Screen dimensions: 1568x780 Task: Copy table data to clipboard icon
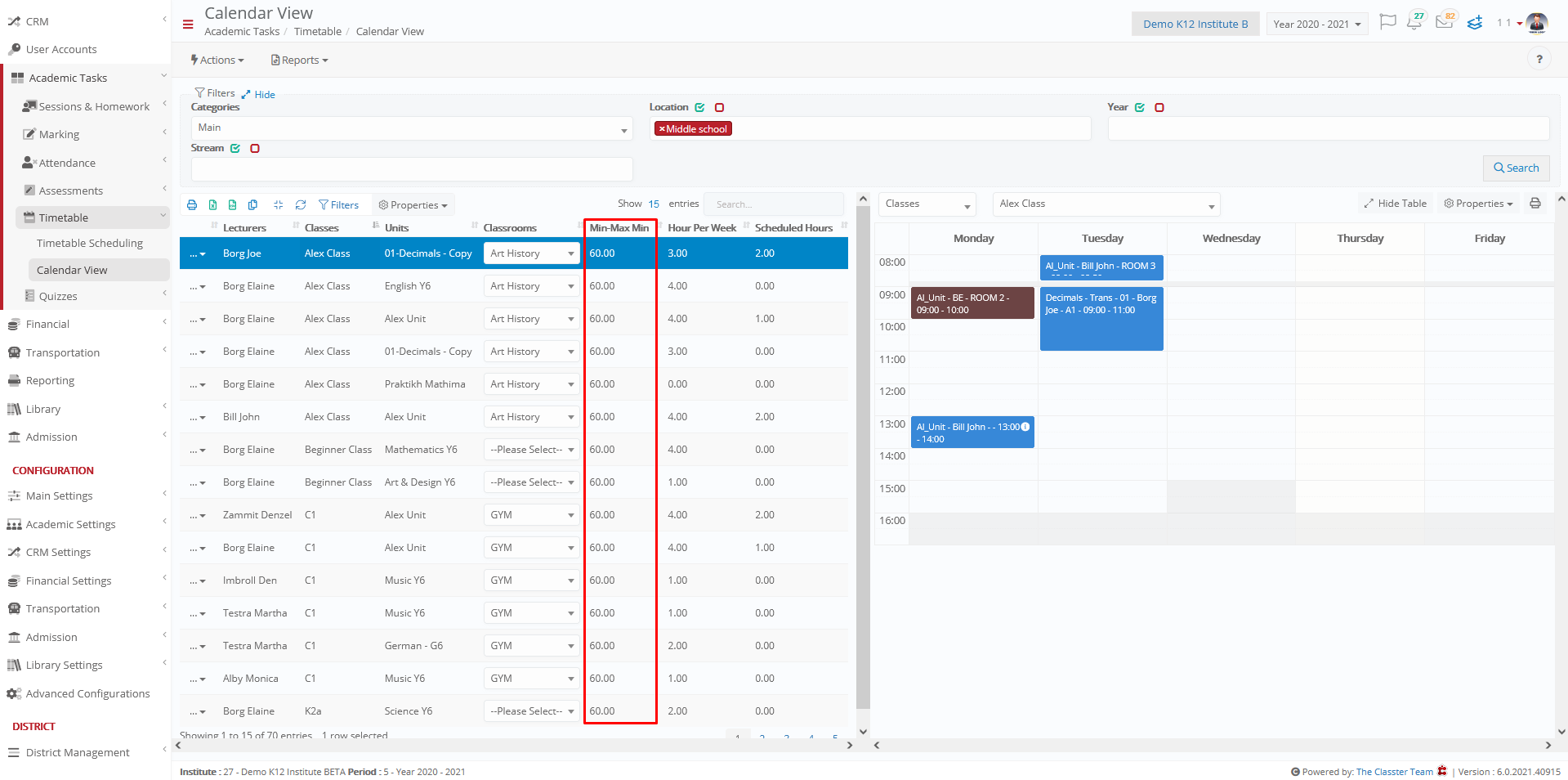[x=252, y=205]
